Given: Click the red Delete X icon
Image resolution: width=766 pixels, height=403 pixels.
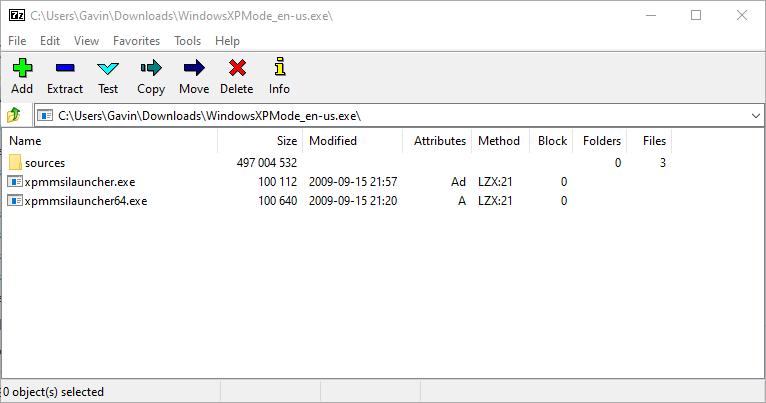Looking at the screenshot, I should (237, 68).
